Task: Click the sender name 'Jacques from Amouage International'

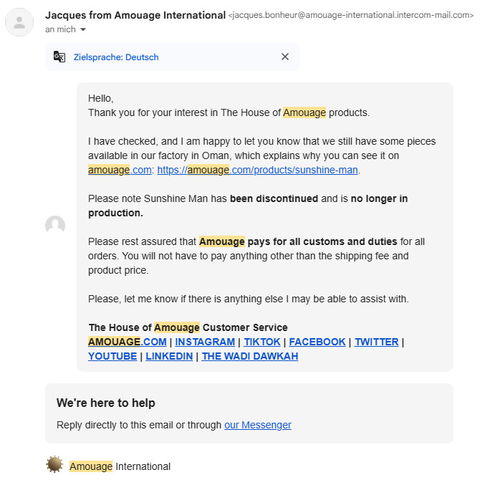Action: point(135,15)
